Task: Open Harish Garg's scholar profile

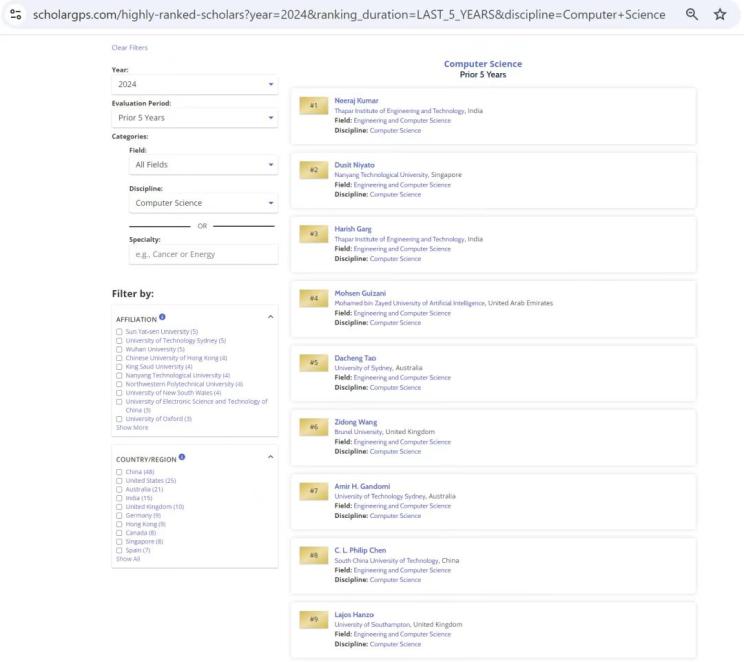Action: pyautogui.click(x=353, y=229)
